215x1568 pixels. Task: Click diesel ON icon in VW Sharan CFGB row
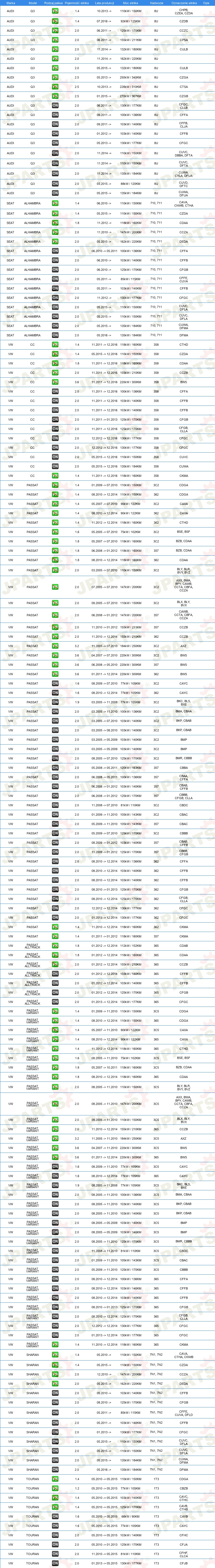pos(55,1402)
